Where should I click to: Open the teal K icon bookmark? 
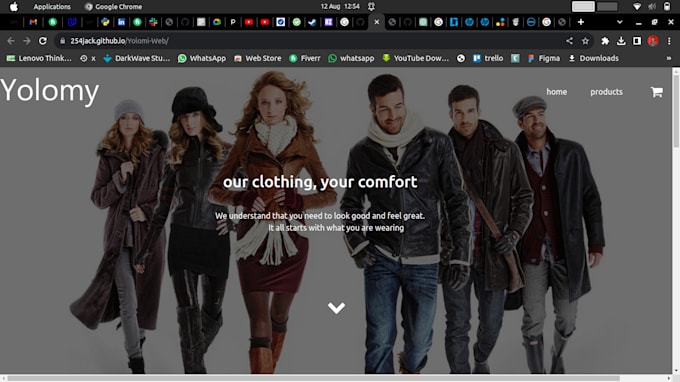click(515, 58)
